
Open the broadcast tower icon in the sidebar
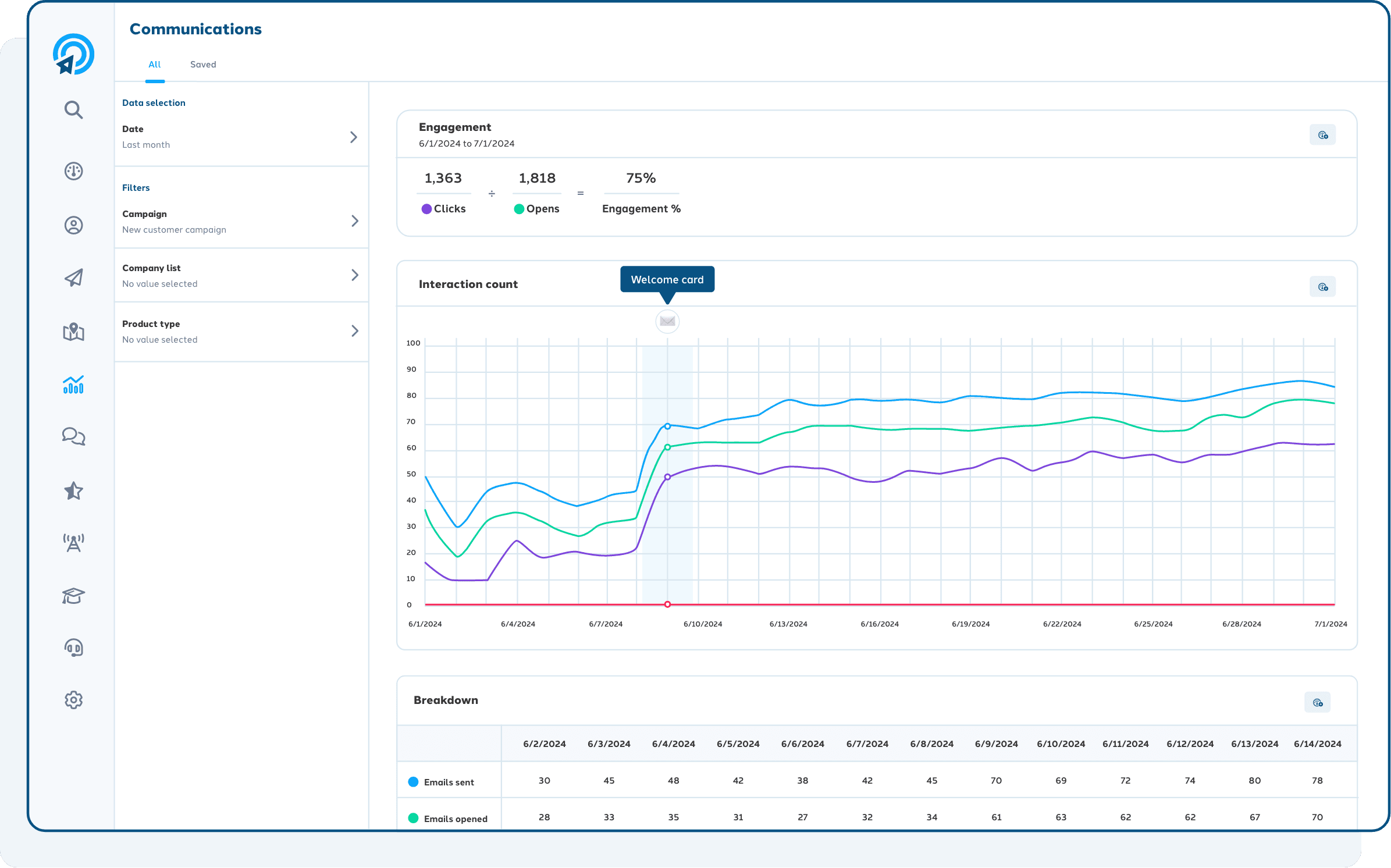(x=73, y=542)
